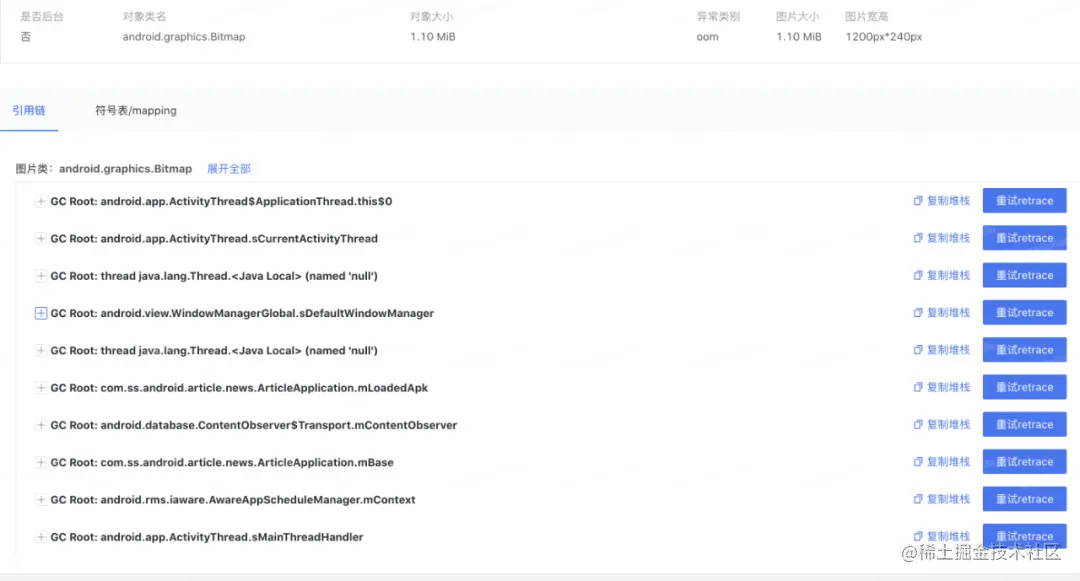The width and height of the screenshot is (1080, 581).
Task: Select GC Root ArticleApplication.mLoadedApk text
Action: tap(239, 388)
